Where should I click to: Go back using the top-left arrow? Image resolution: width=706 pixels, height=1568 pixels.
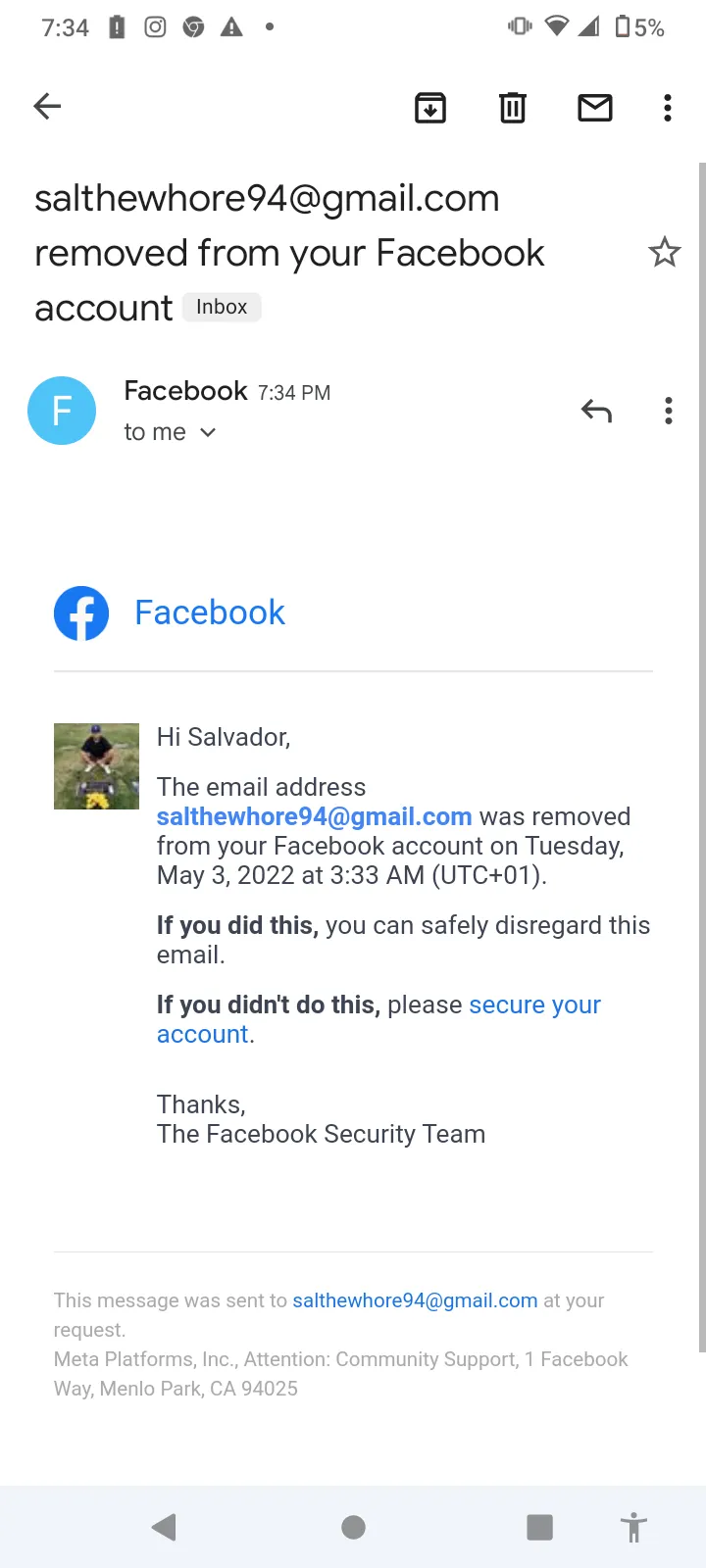pyautogui.click(x=47, y=106)
